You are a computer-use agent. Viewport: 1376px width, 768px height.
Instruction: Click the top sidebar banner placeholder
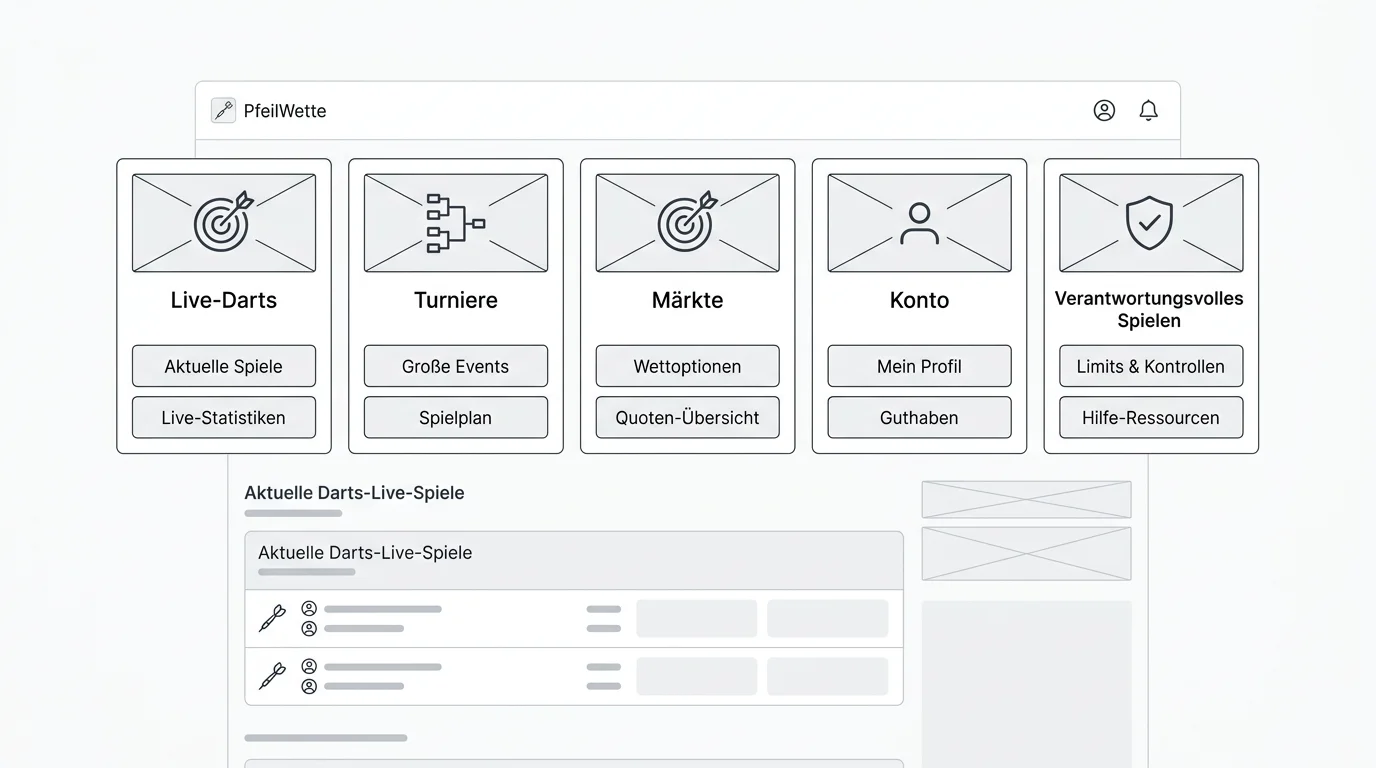pos(1027,499)
